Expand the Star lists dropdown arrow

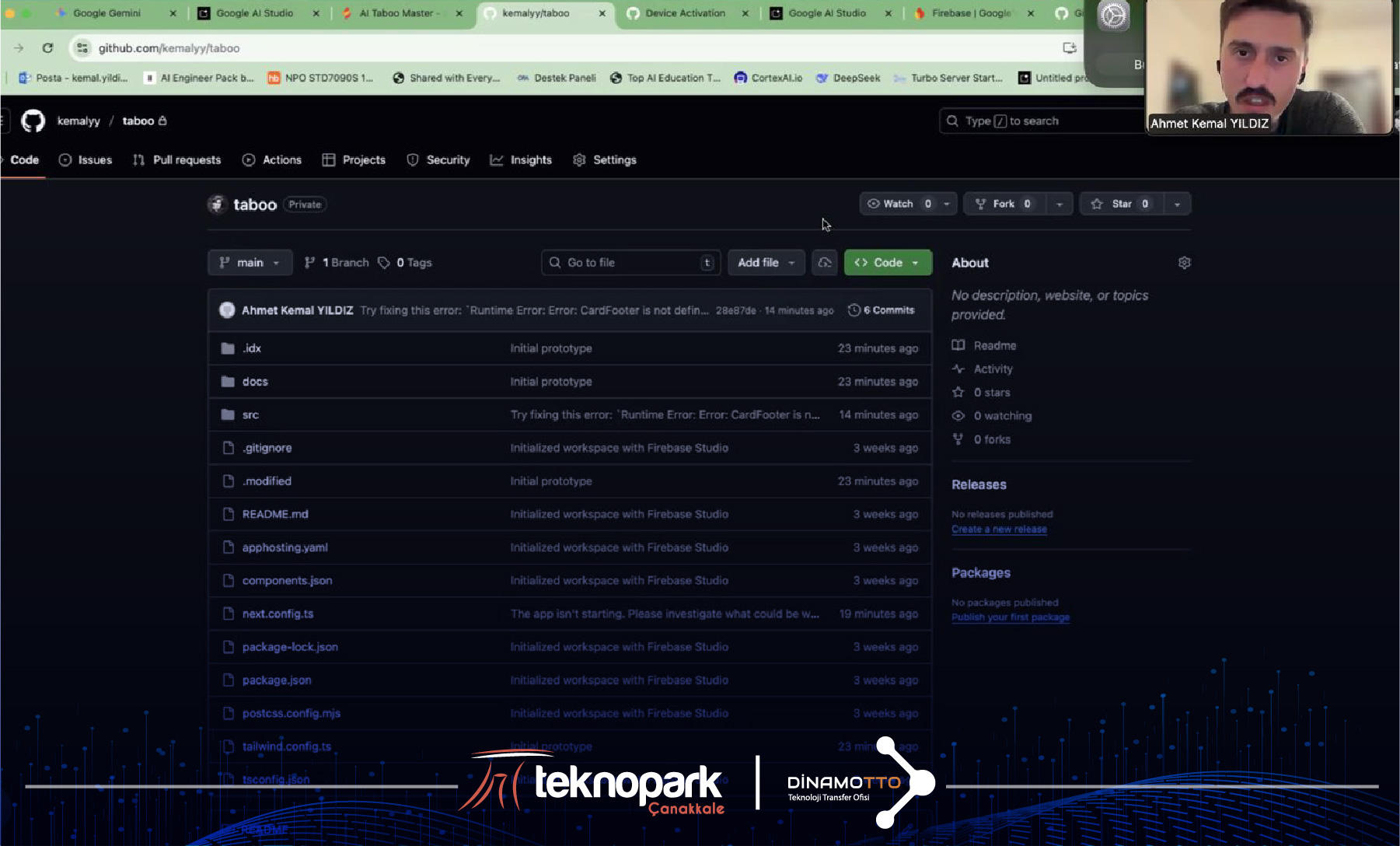[1177, 204]
